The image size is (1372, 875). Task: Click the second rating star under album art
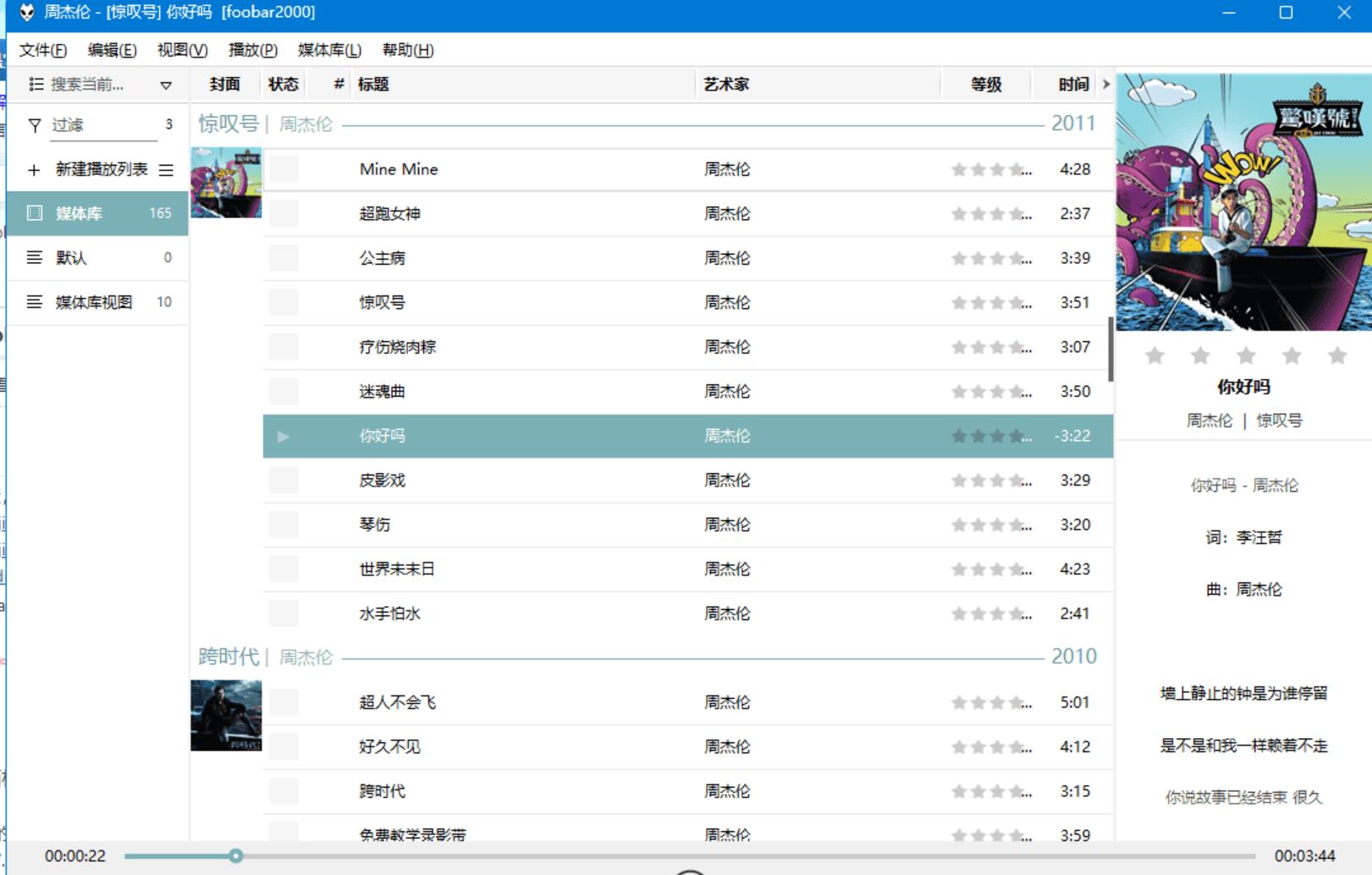click(1200, 355)
